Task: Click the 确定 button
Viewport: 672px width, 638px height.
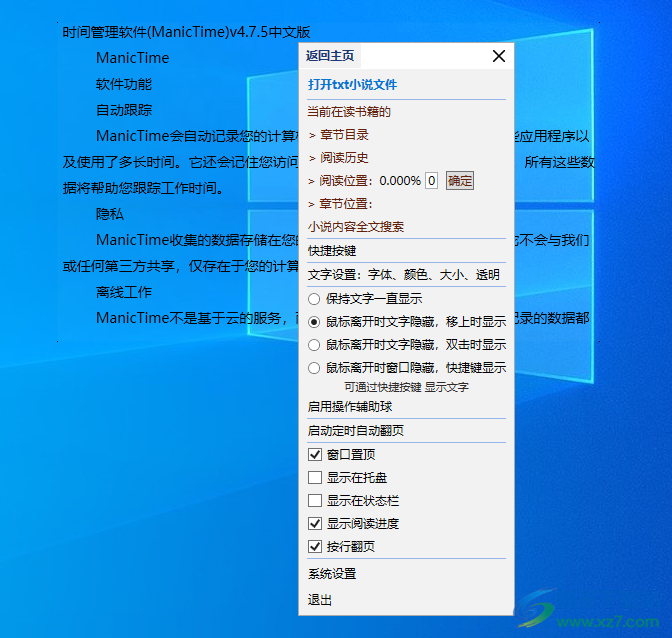Action: tap(460, 181)
